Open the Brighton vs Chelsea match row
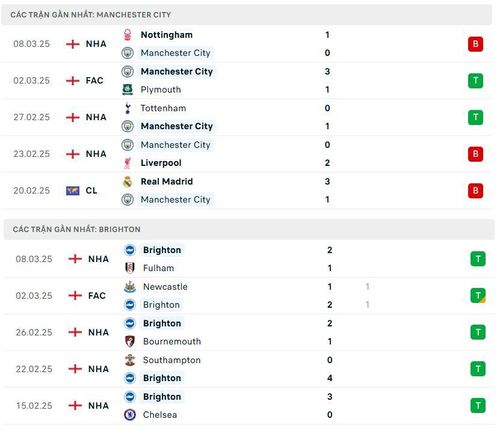Screen dimensions: 500x431 tap(249, 406)
